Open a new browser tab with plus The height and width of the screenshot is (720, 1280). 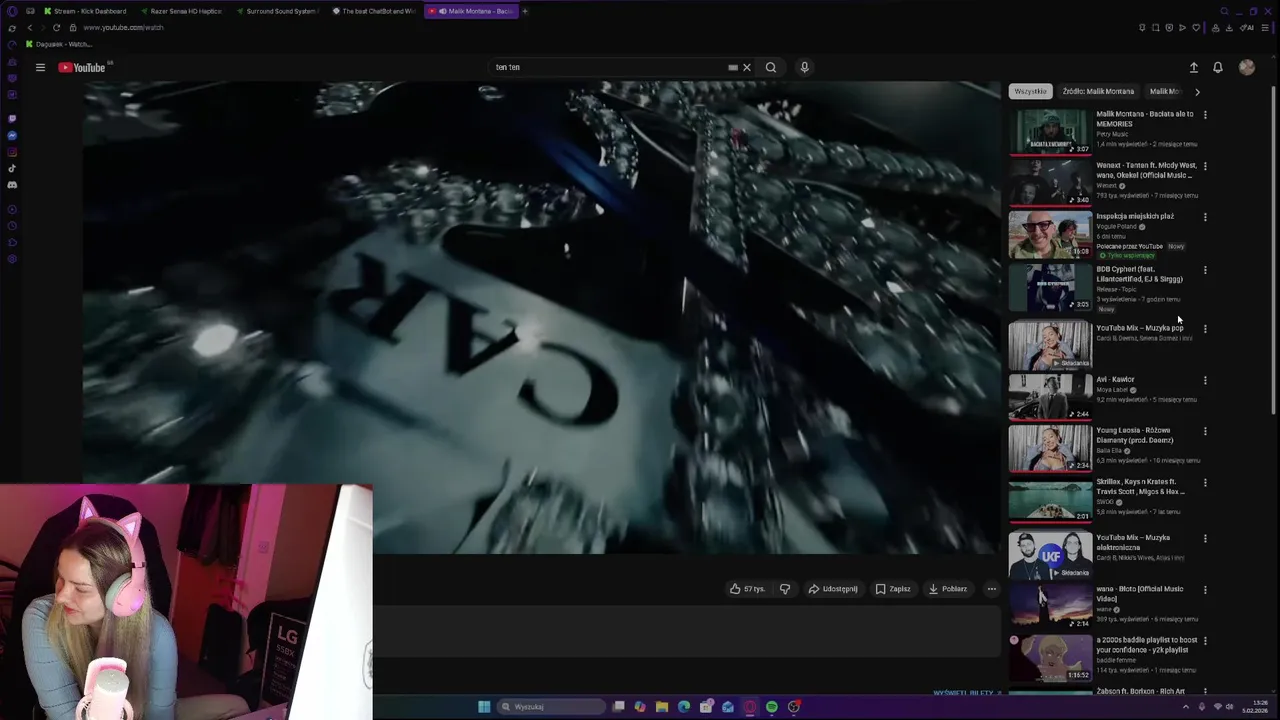click(x=525, y=11)
